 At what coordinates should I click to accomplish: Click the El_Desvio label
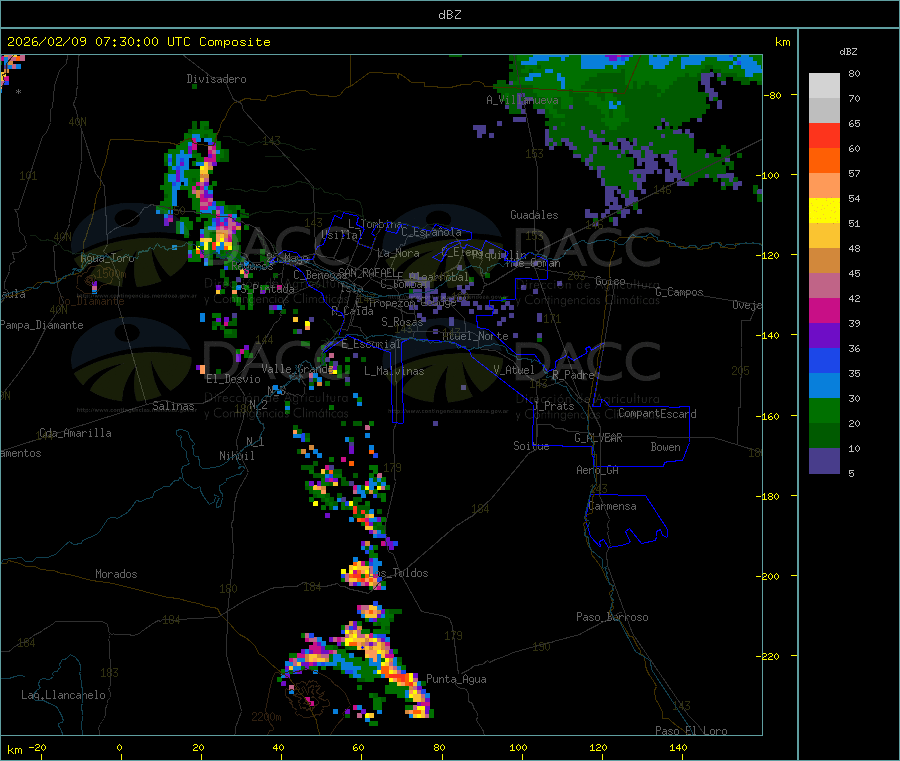pyautogui.click(x=233, y=379)
